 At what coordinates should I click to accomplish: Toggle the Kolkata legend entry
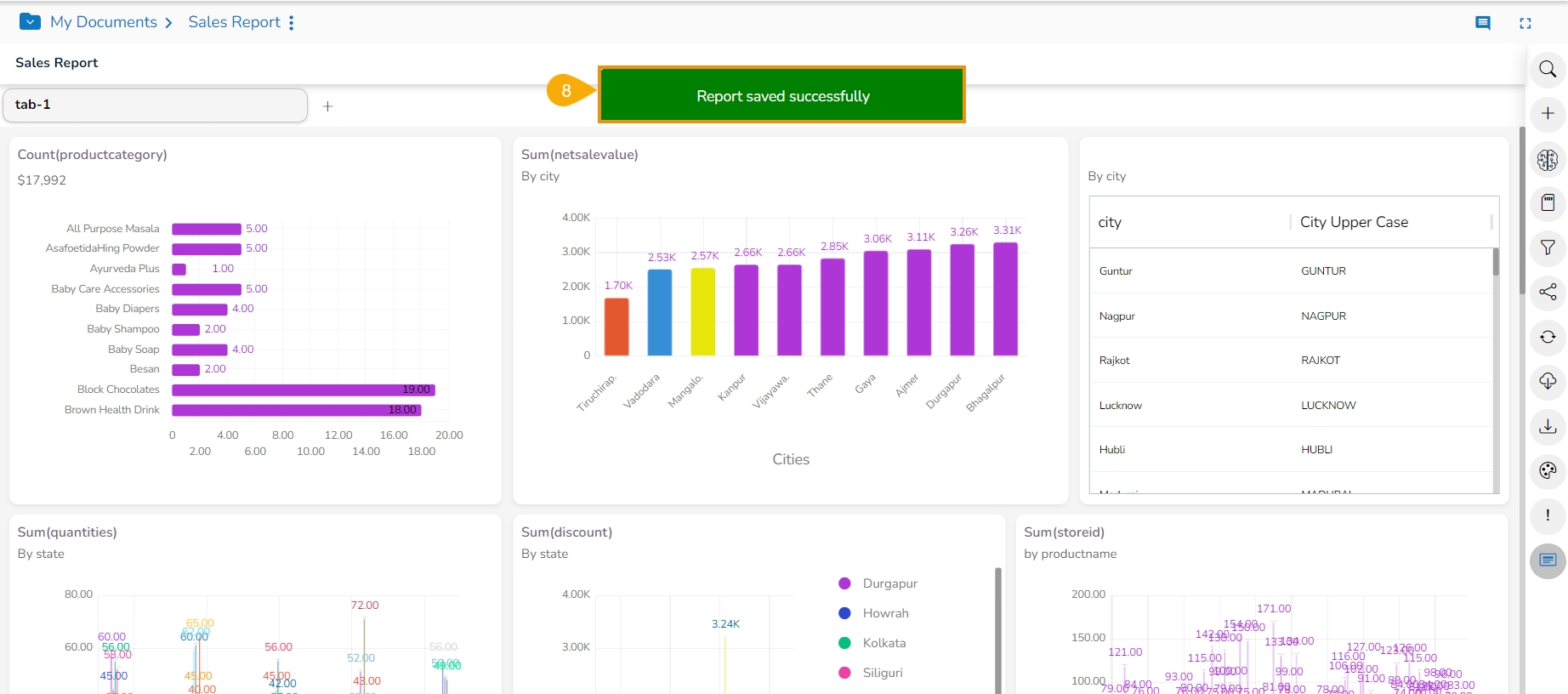(x=872, y=643)
